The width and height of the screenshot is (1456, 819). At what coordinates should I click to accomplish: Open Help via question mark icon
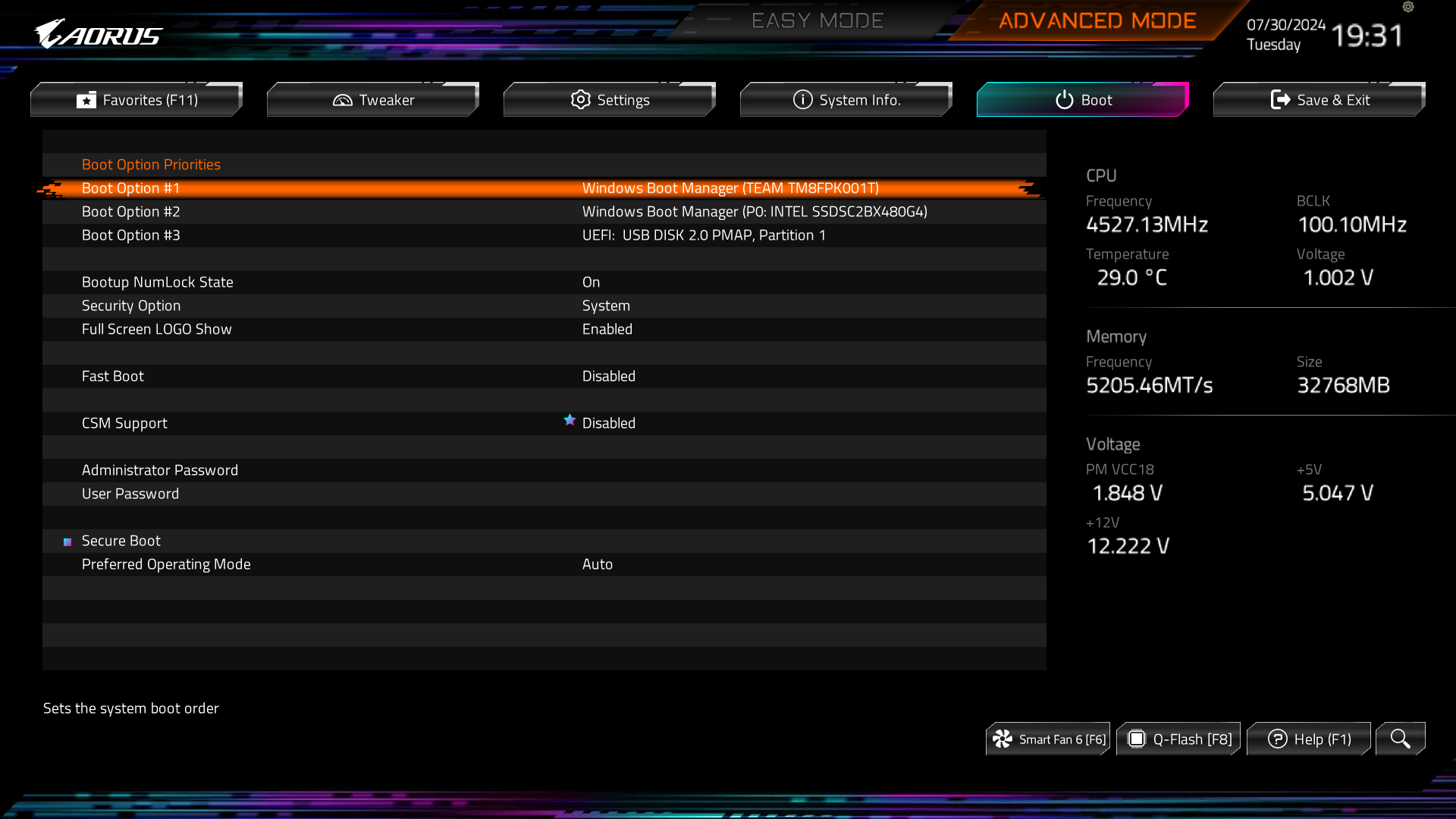coord(1277,739)
